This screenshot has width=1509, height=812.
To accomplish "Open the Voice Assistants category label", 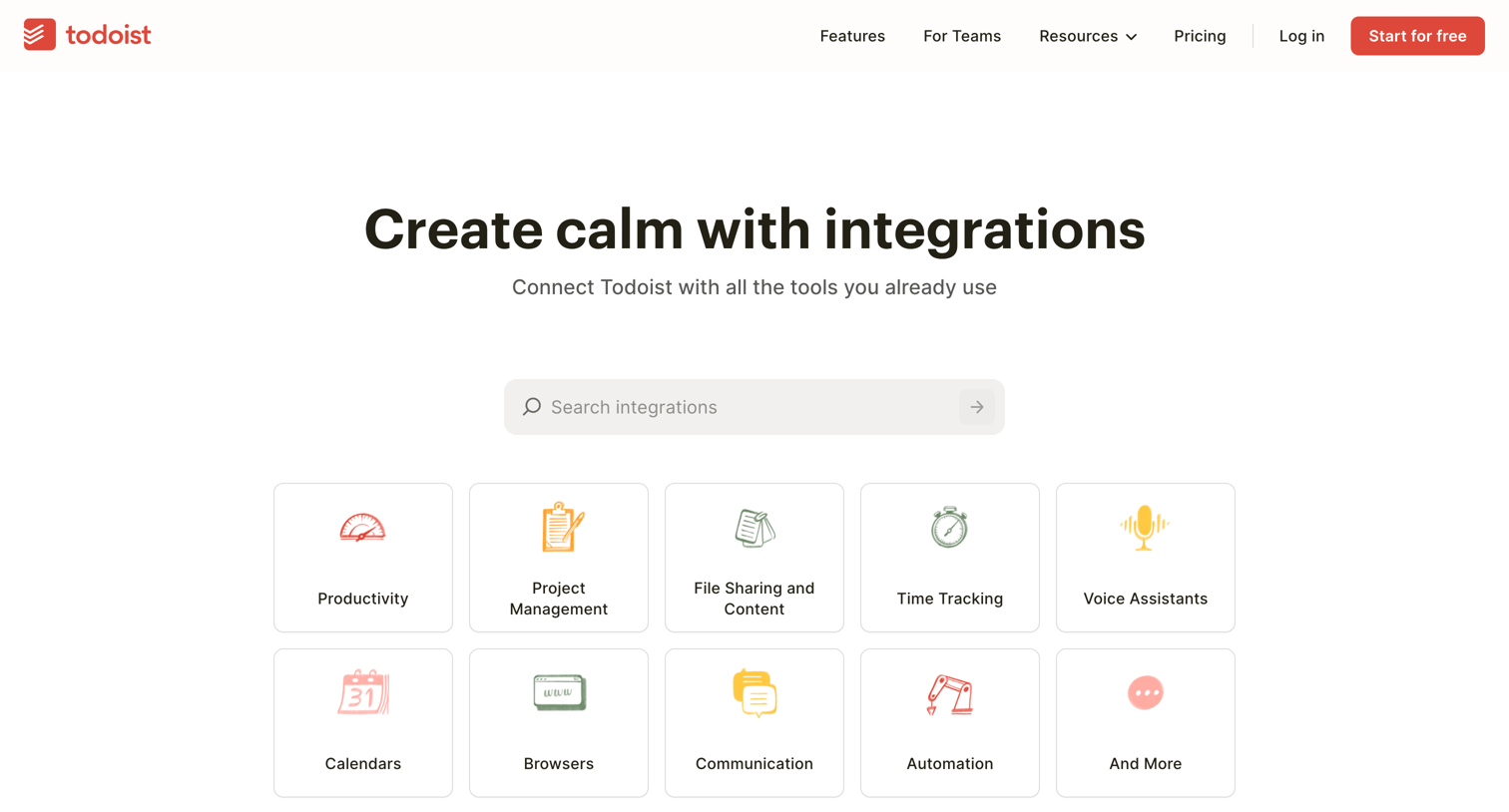I will point(1146,599).
